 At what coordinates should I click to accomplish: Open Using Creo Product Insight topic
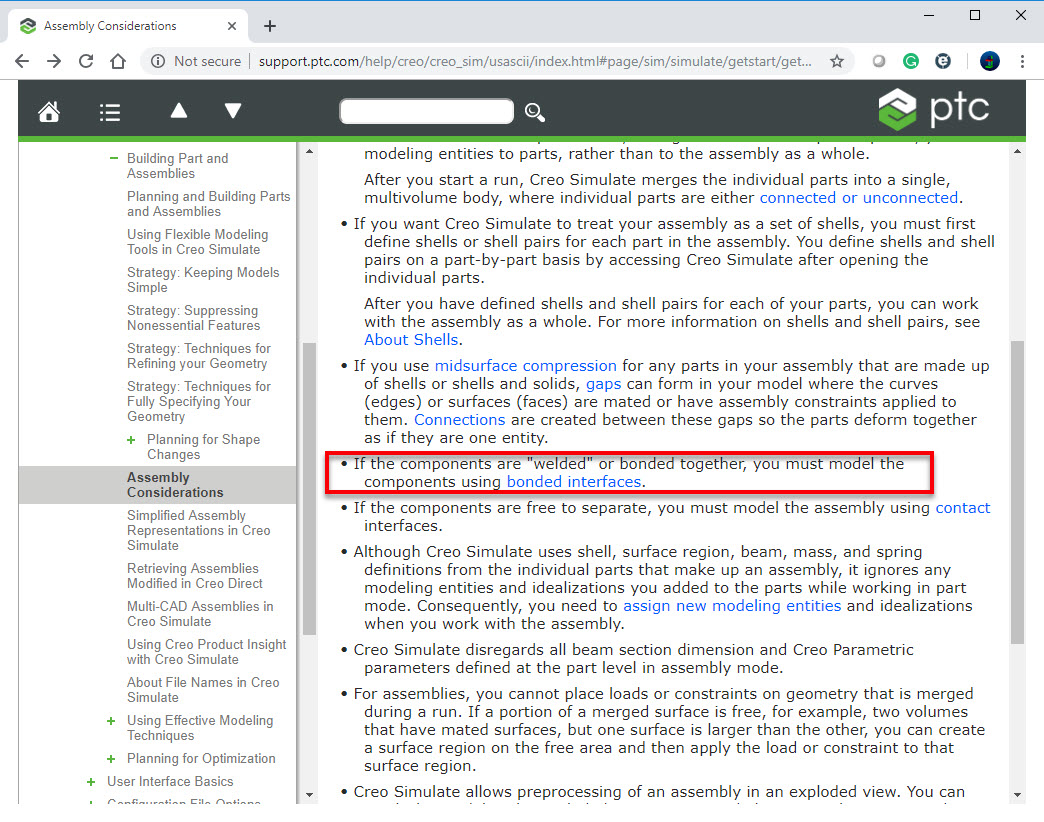[206, 652]
